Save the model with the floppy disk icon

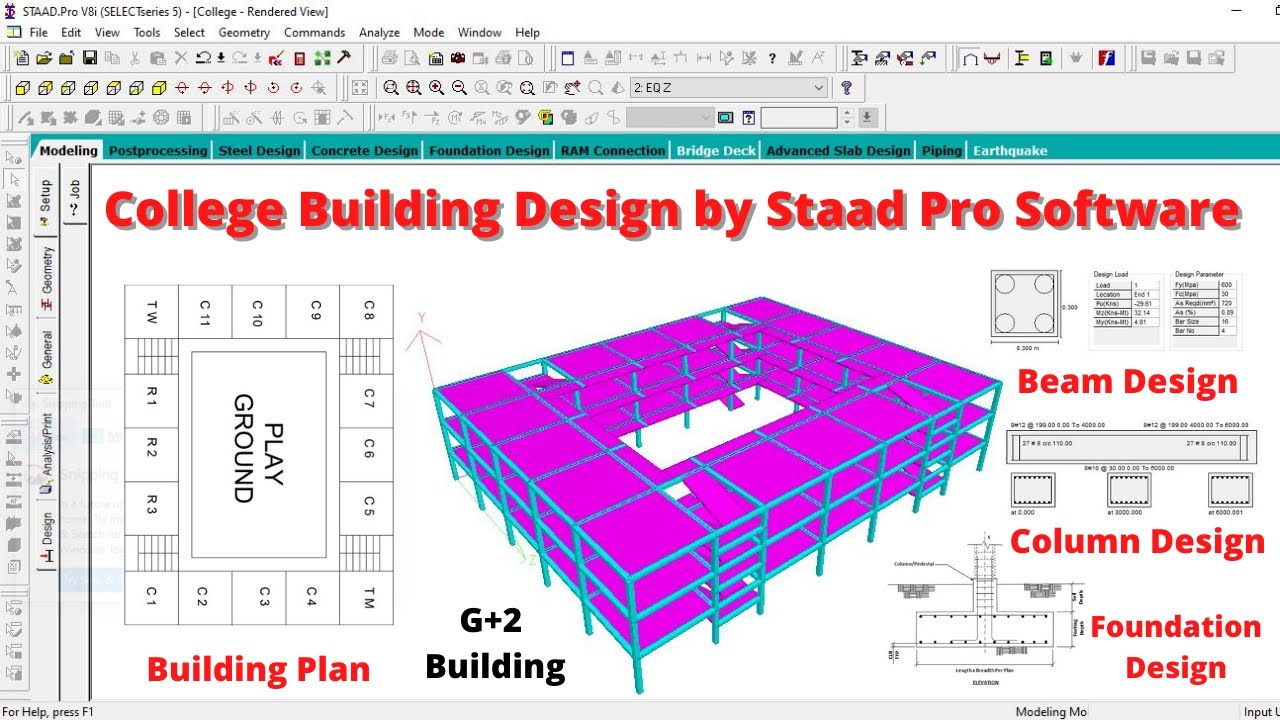pyautogui.click(x=90, y=58)
